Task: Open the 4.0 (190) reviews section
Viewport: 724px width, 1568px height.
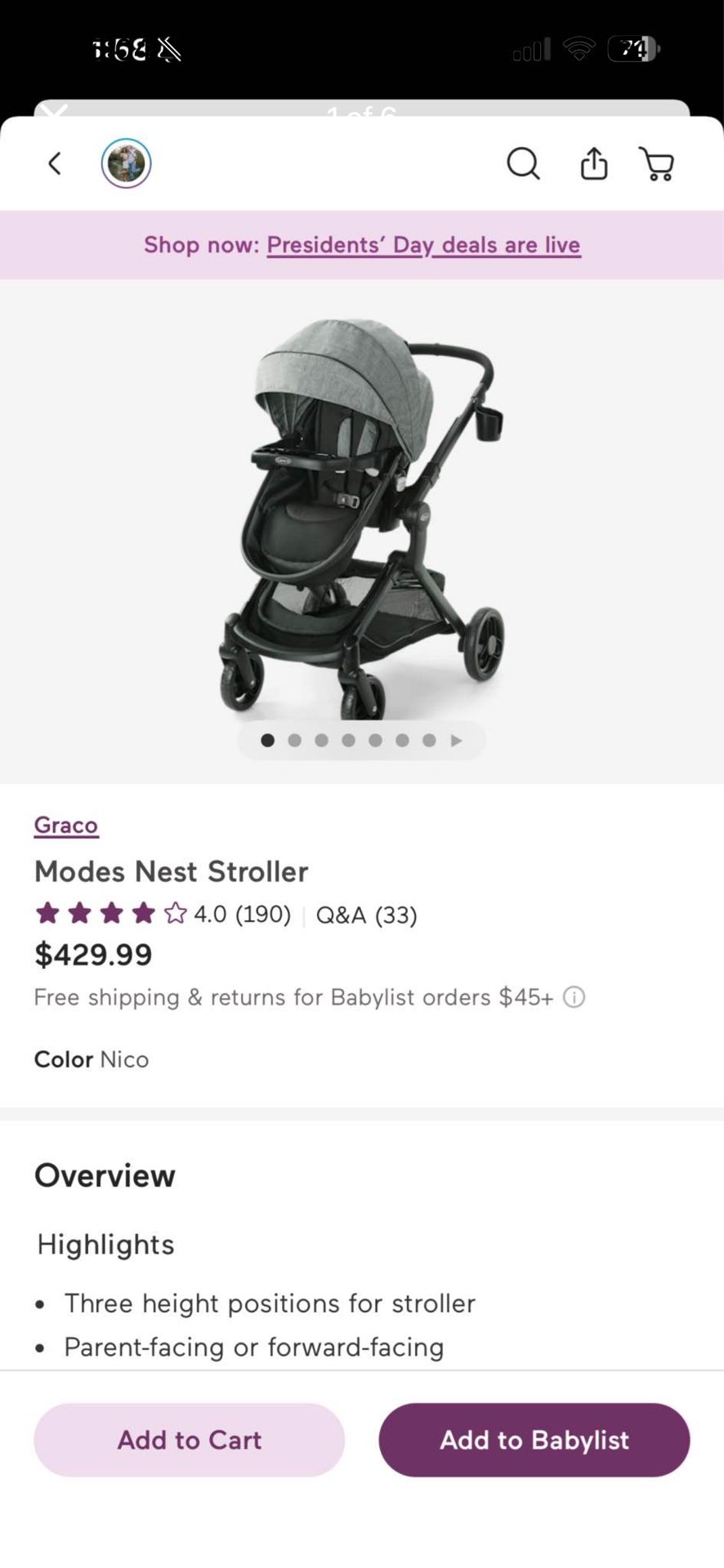Action: point(240,915)
